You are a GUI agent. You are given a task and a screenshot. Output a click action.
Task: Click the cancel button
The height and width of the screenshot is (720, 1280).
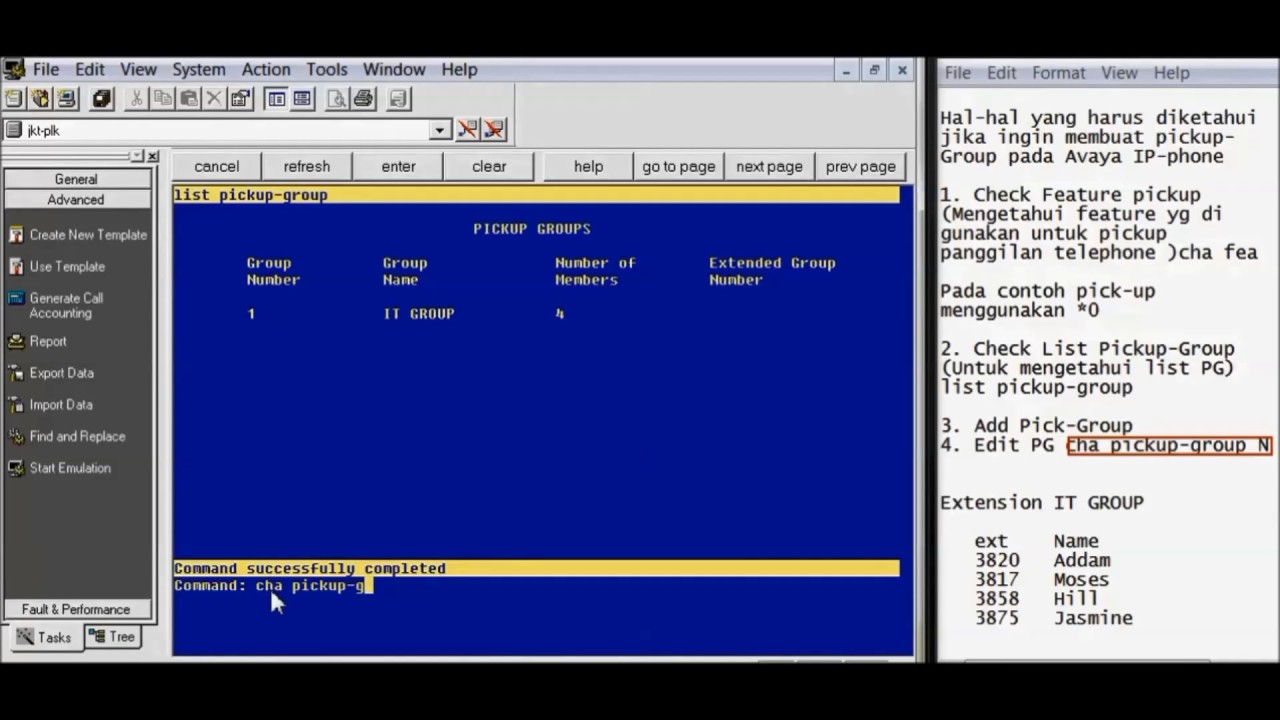click(216, 166)
